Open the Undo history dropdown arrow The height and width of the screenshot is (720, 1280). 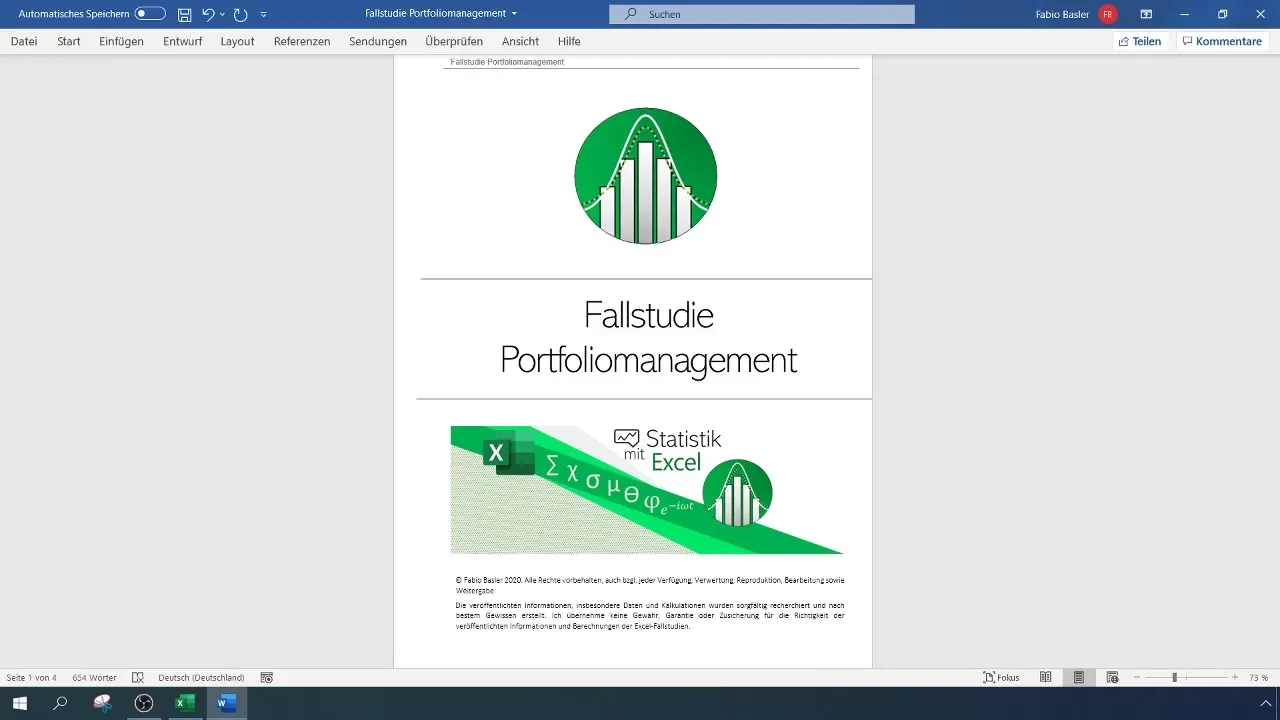[x=222, y=14]
